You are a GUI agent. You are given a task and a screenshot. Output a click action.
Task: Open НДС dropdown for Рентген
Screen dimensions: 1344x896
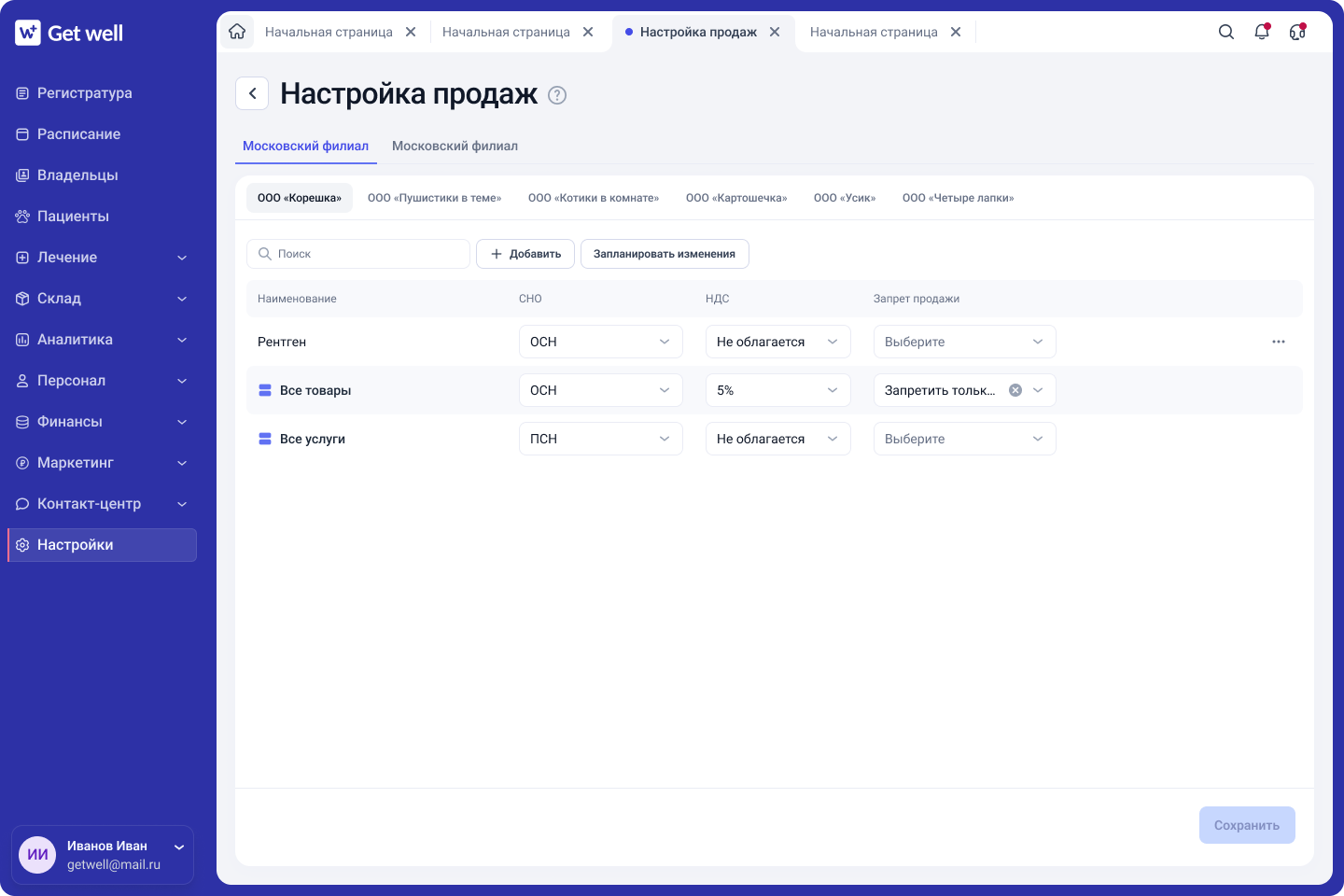778,342
